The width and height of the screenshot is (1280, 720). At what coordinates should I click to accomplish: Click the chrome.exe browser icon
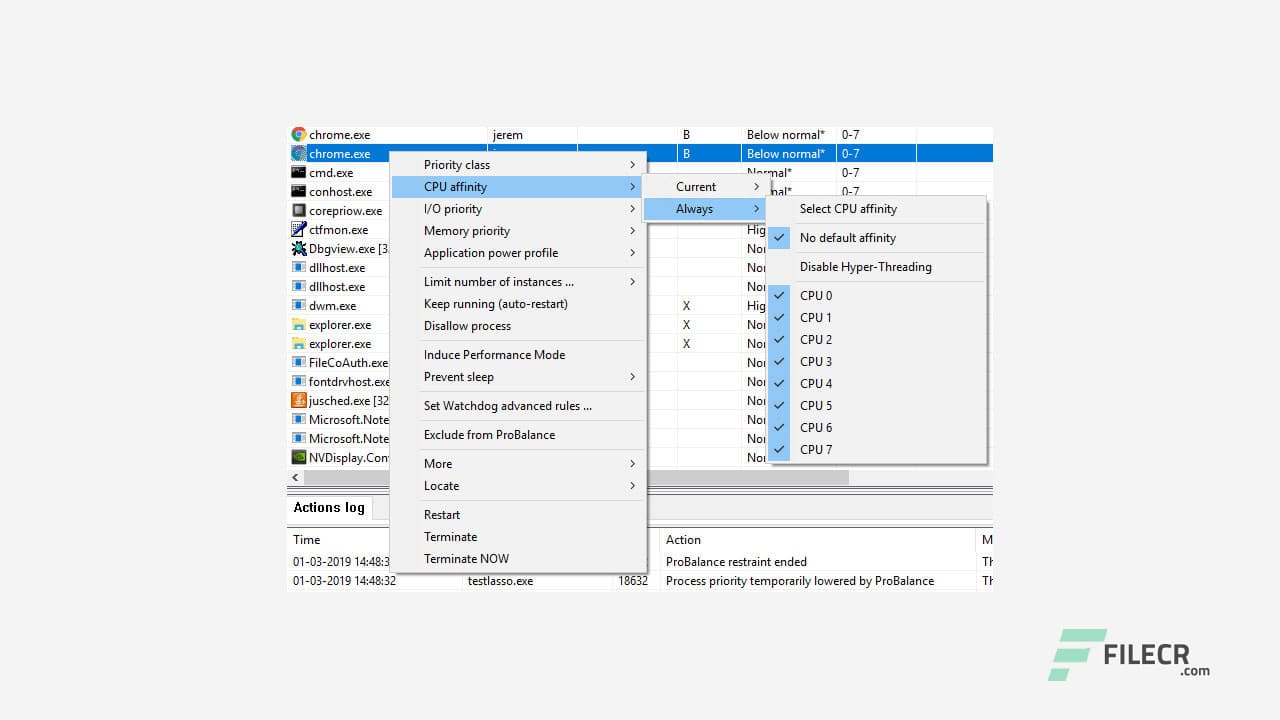tap(298, 134)
